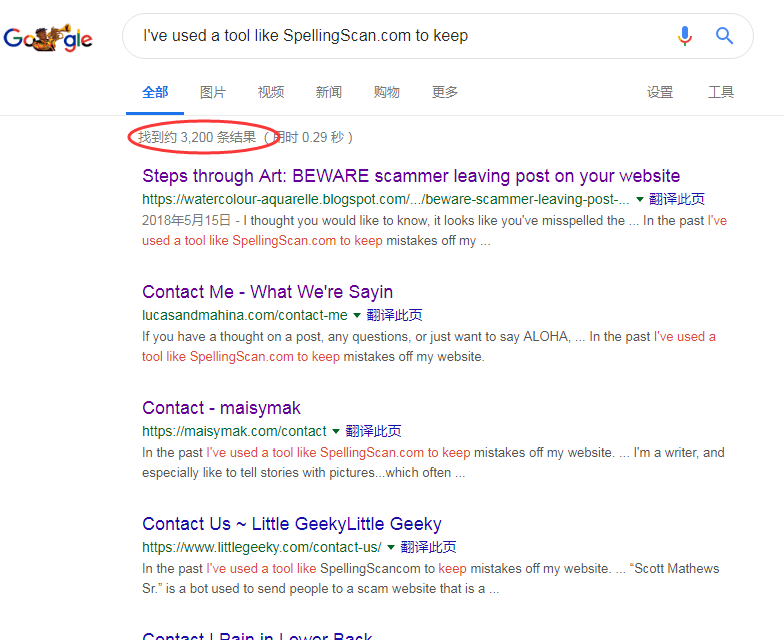Open the Contact - maisymak result

pyautogui.click(x=221, y=408)
